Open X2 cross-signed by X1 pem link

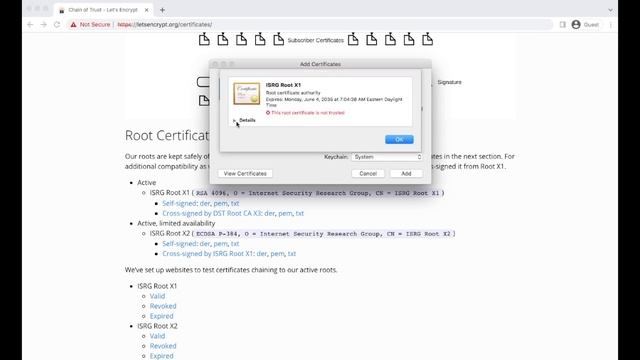(277, 253)
